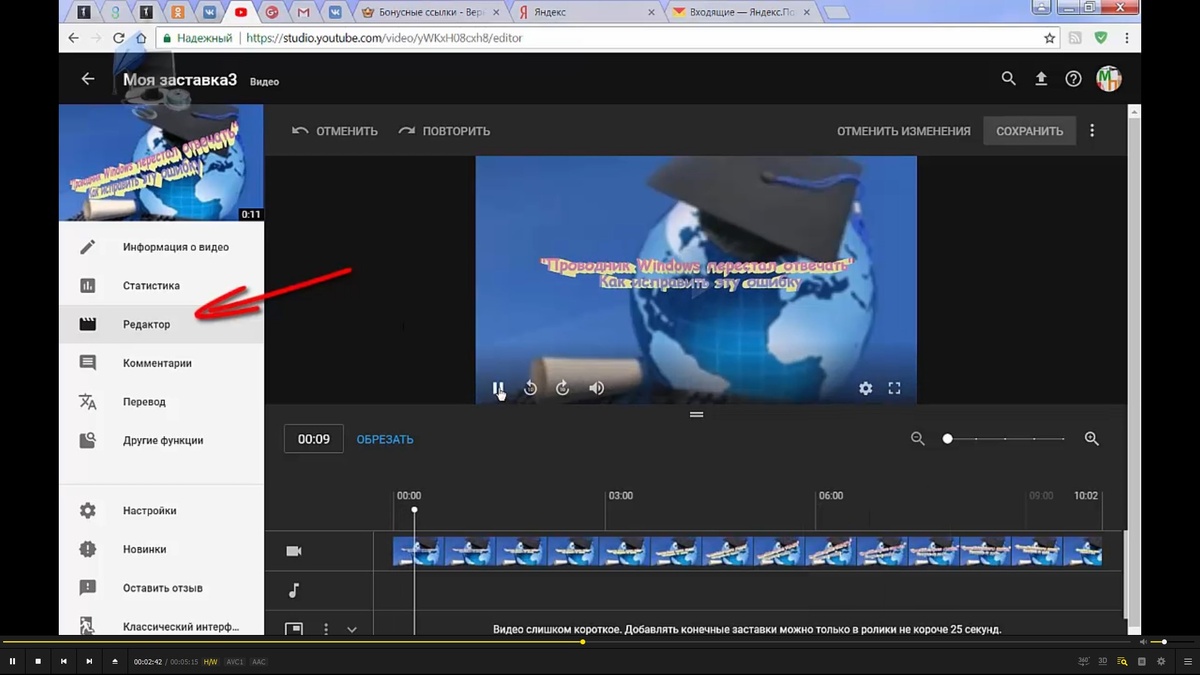Screen dimensions: 1200x675
Task: Switch to the Входящие — Яндекс.Почта tab
Action: click(x=741, y=12)
